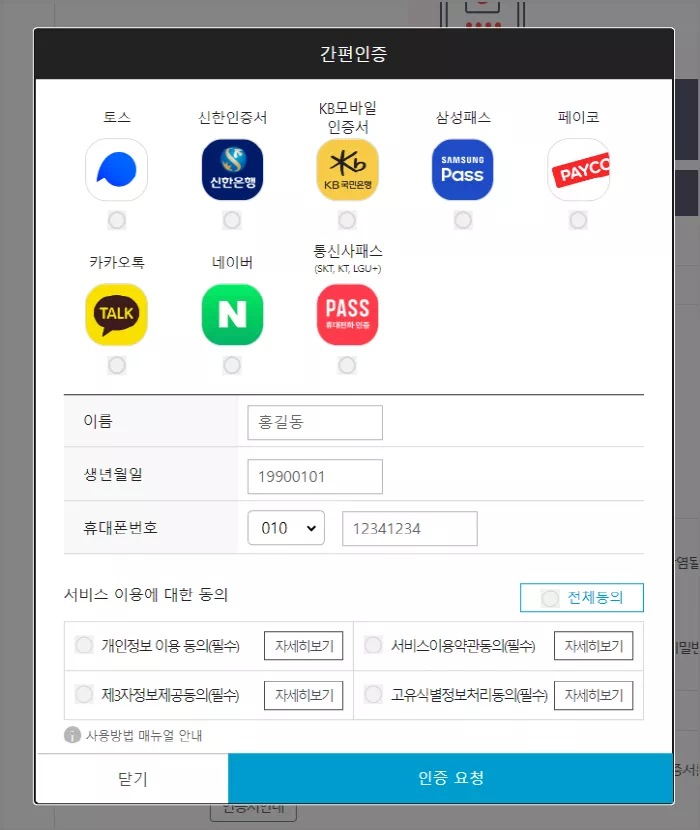The width and height of the screenshot is (700, 830).
Task: Select the radio button under 삼성패스
Action: tap(463, 220)
